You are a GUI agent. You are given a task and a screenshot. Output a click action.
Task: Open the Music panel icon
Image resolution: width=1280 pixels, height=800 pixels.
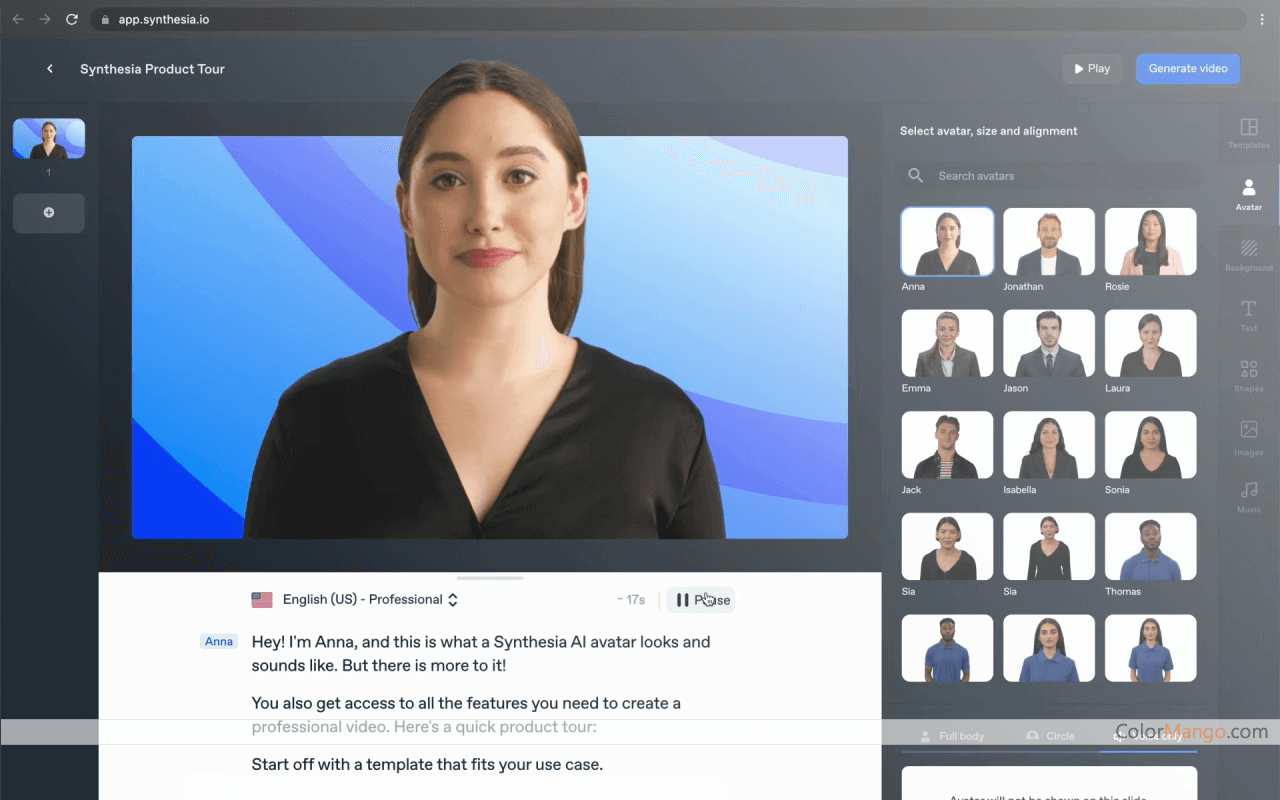(x=1248, y=492)
